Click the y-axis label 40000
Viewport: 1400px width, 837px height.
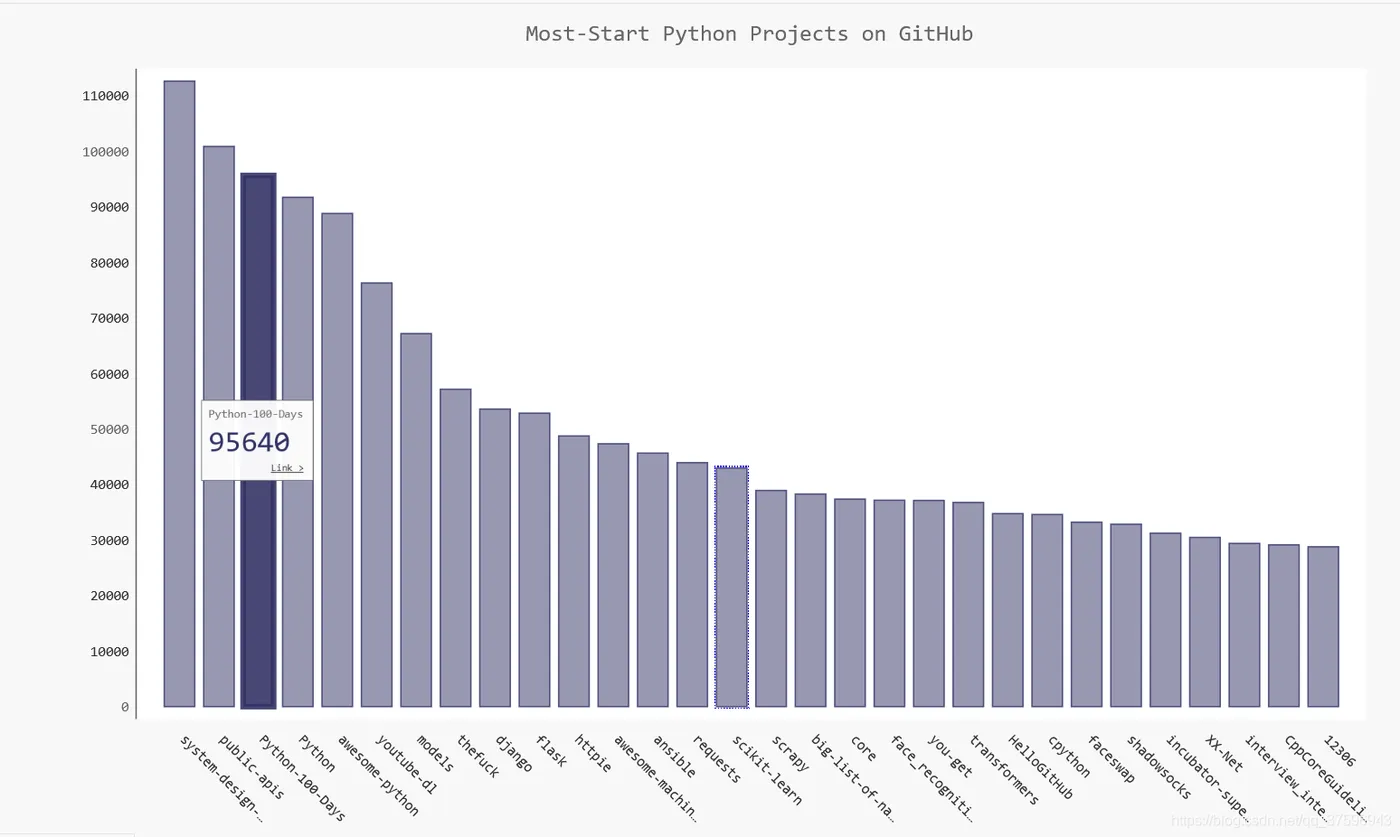110,484
